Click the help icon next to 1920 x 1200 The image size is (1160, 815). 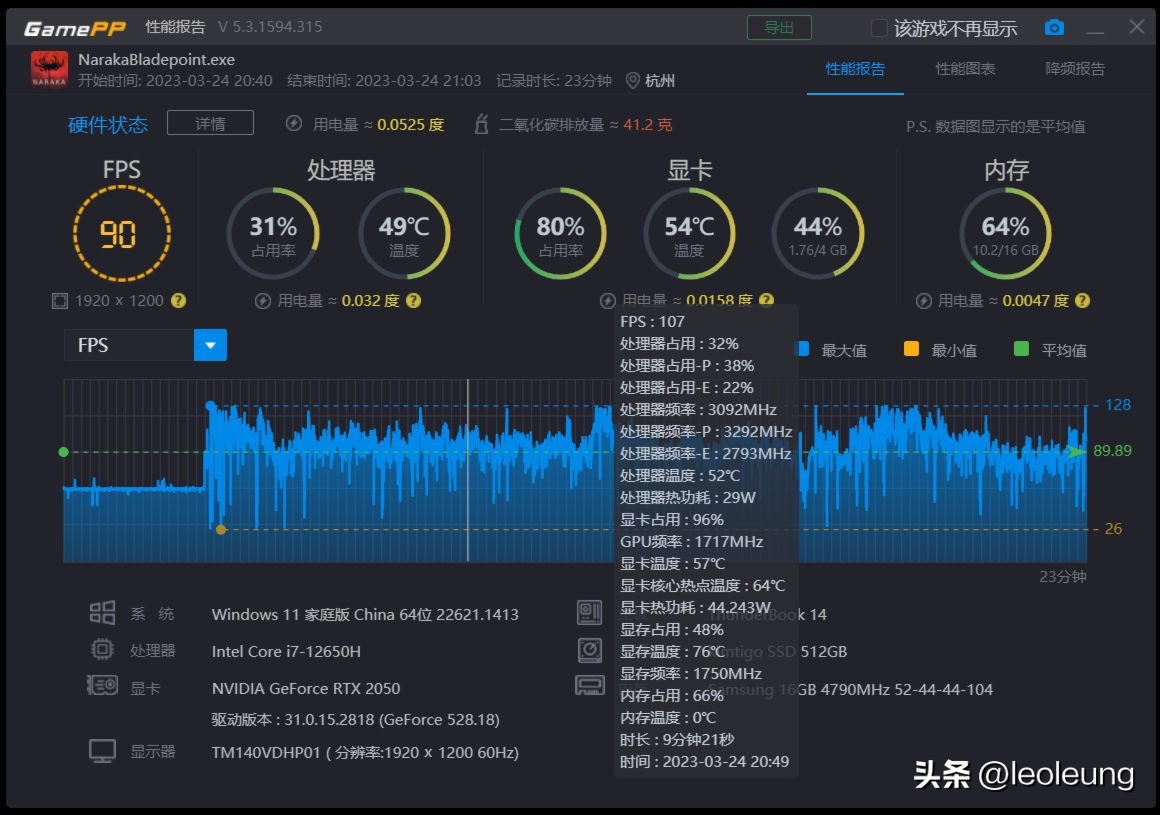[179, 300]
